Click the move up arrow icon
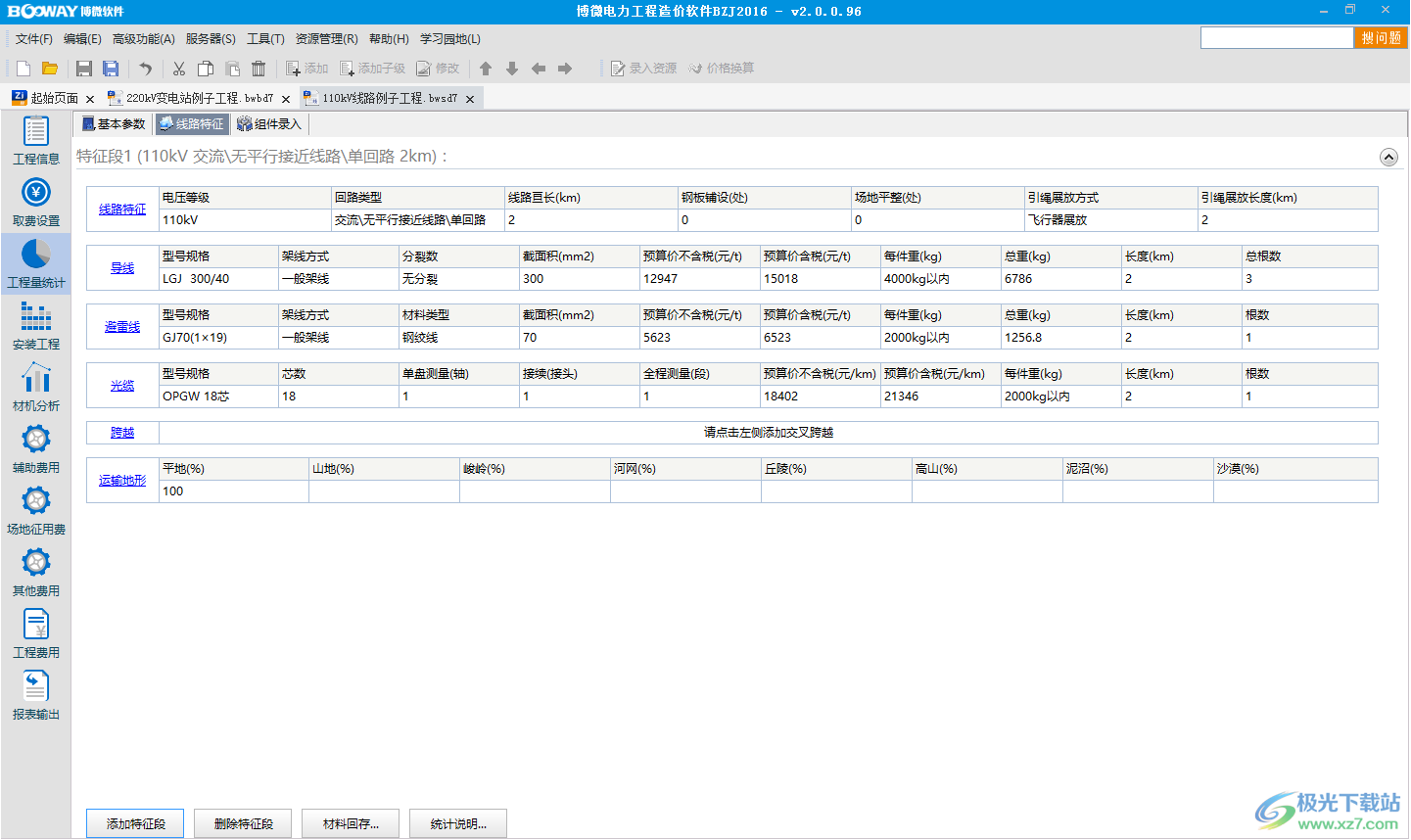 (x=486, y=69)
